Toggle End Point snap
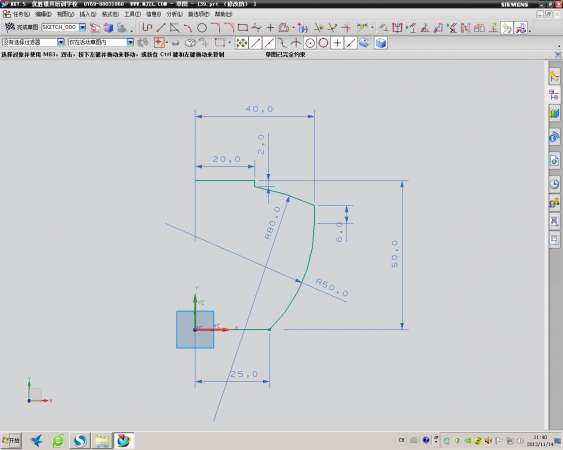Viewport: 563px width, 450px height. (256, 43)
